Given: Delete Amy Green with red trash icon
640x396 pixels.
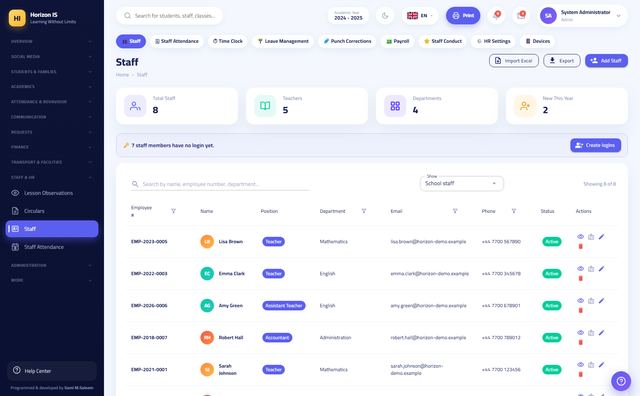Looking at the screenshot, I should click(x=580, y=311).
